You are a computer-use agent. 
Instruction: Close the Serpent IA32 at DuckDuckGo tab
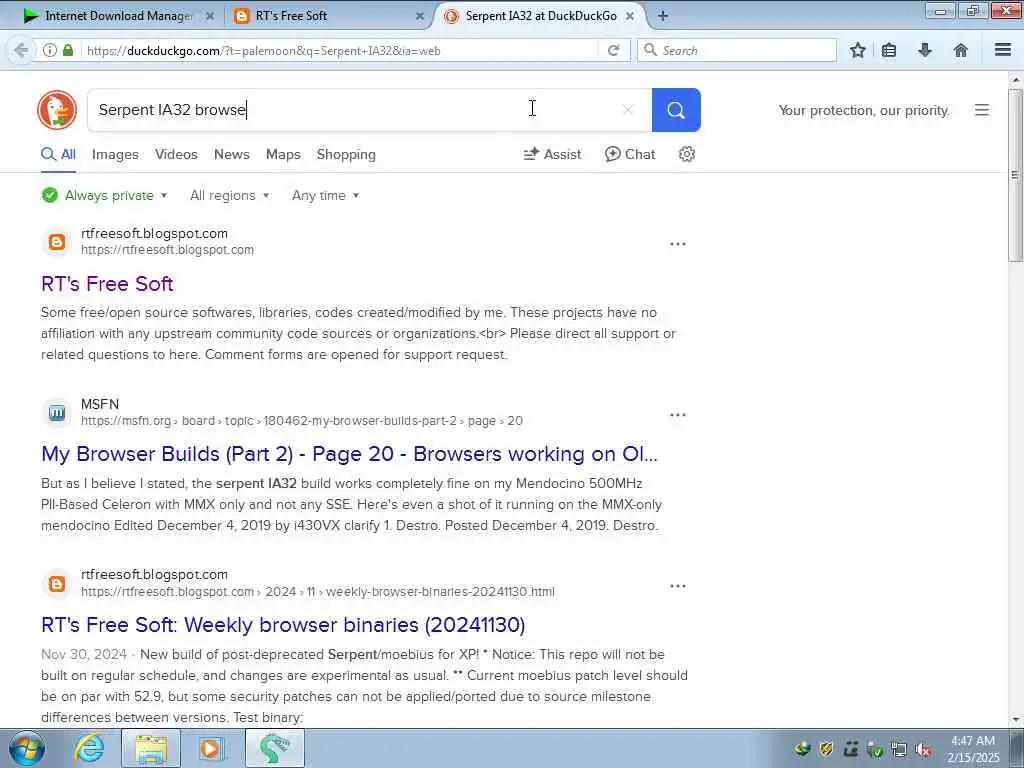(630, 16)
